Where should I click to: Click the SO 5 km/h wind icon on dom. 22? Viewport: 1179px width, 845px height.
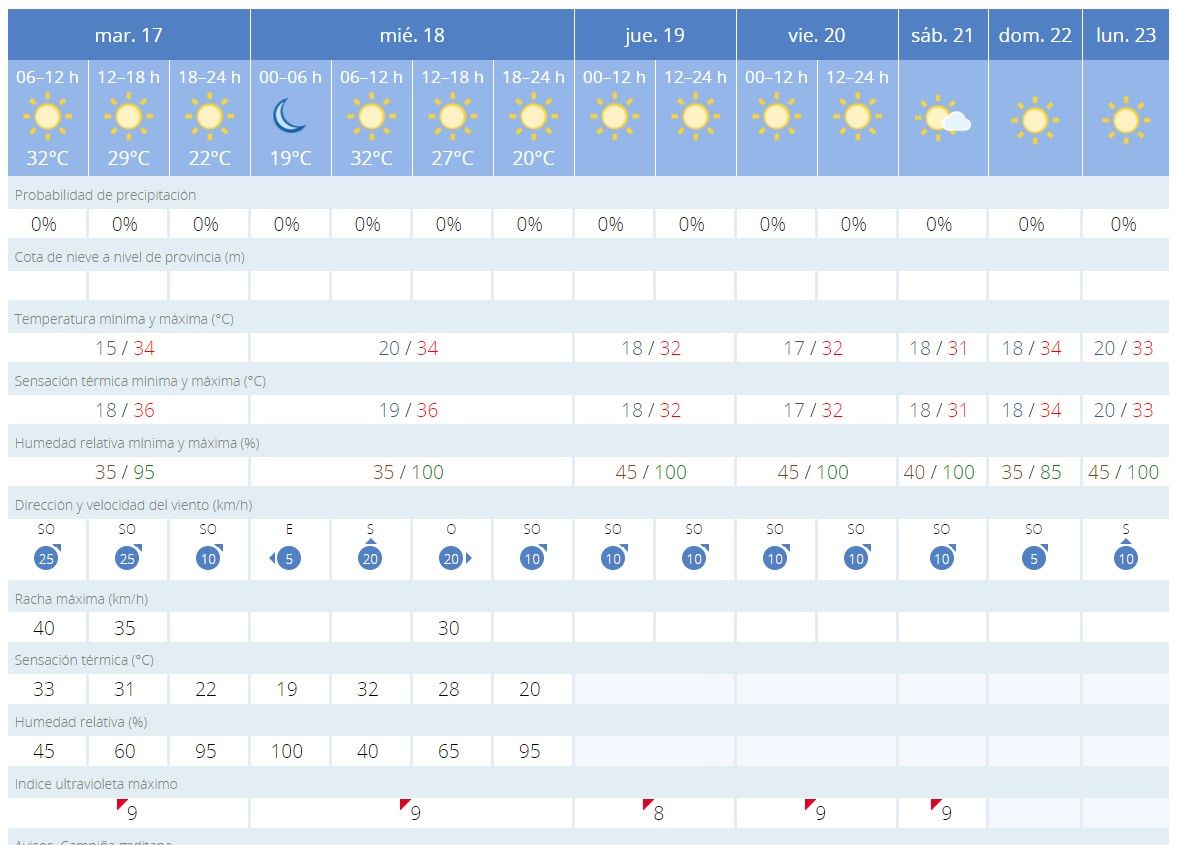1034,558
